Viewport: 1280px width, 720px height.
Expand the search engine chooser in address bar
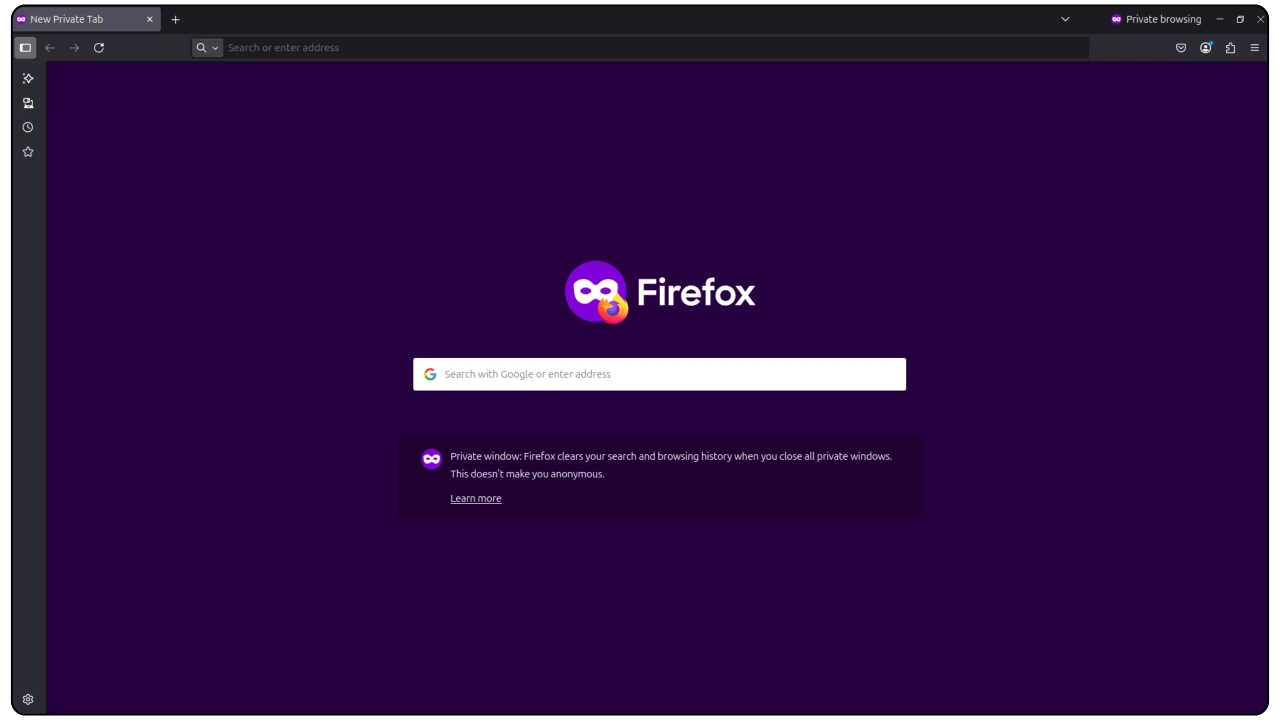[207, 48]
